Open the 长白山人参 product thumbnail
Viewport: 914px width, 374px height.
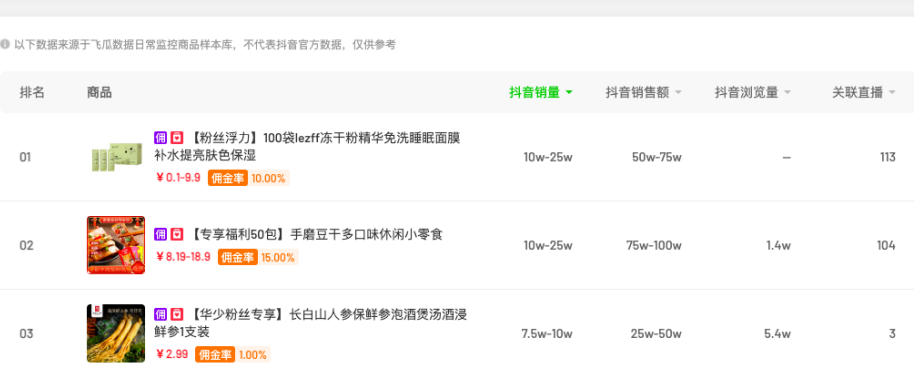pyautogui.click(x=116, y=333)
